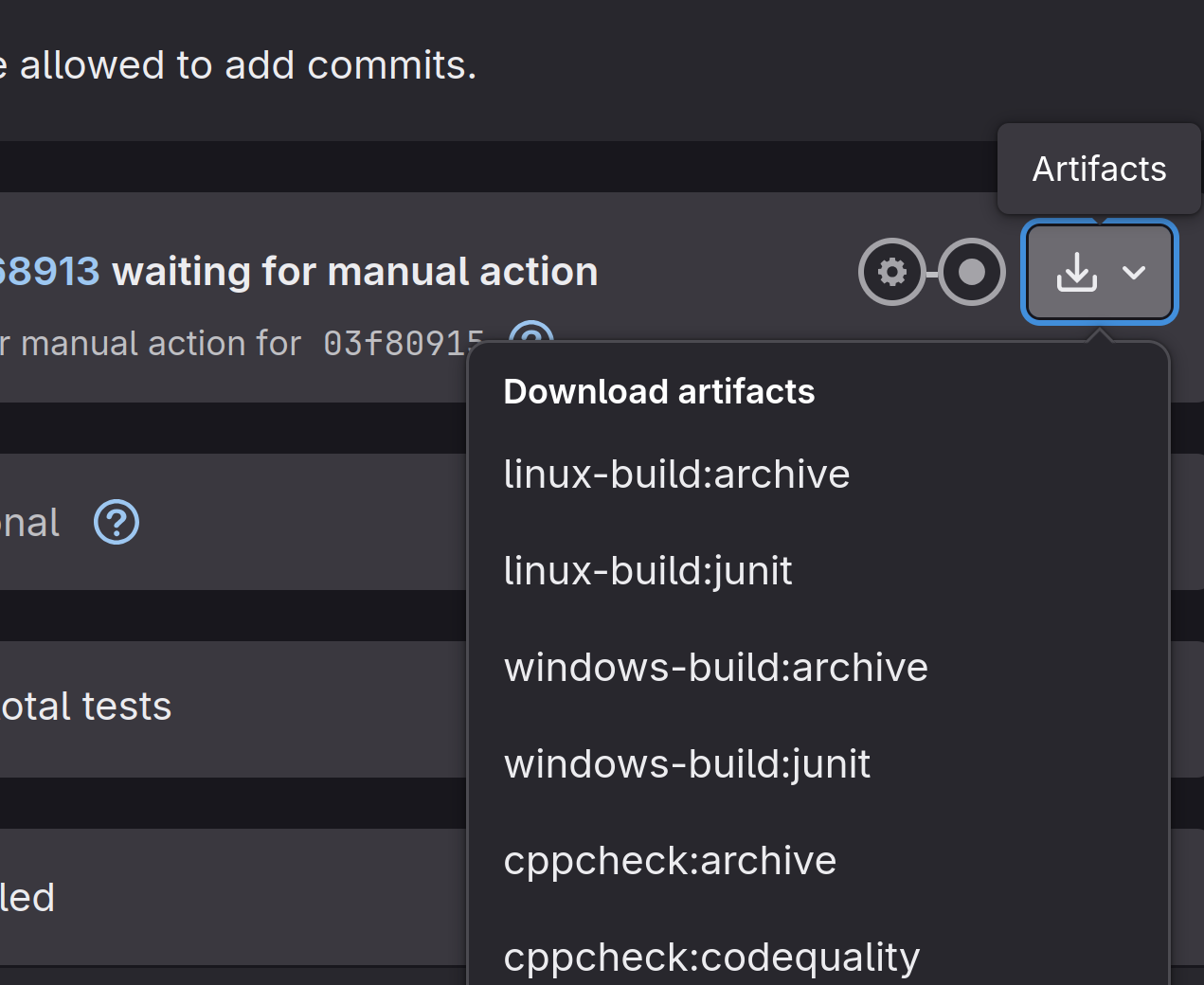The width and height of the screenshot is (1204, 985).
Task: Click the 'waiting for manual action' status text
Action: tap(355, 272)
